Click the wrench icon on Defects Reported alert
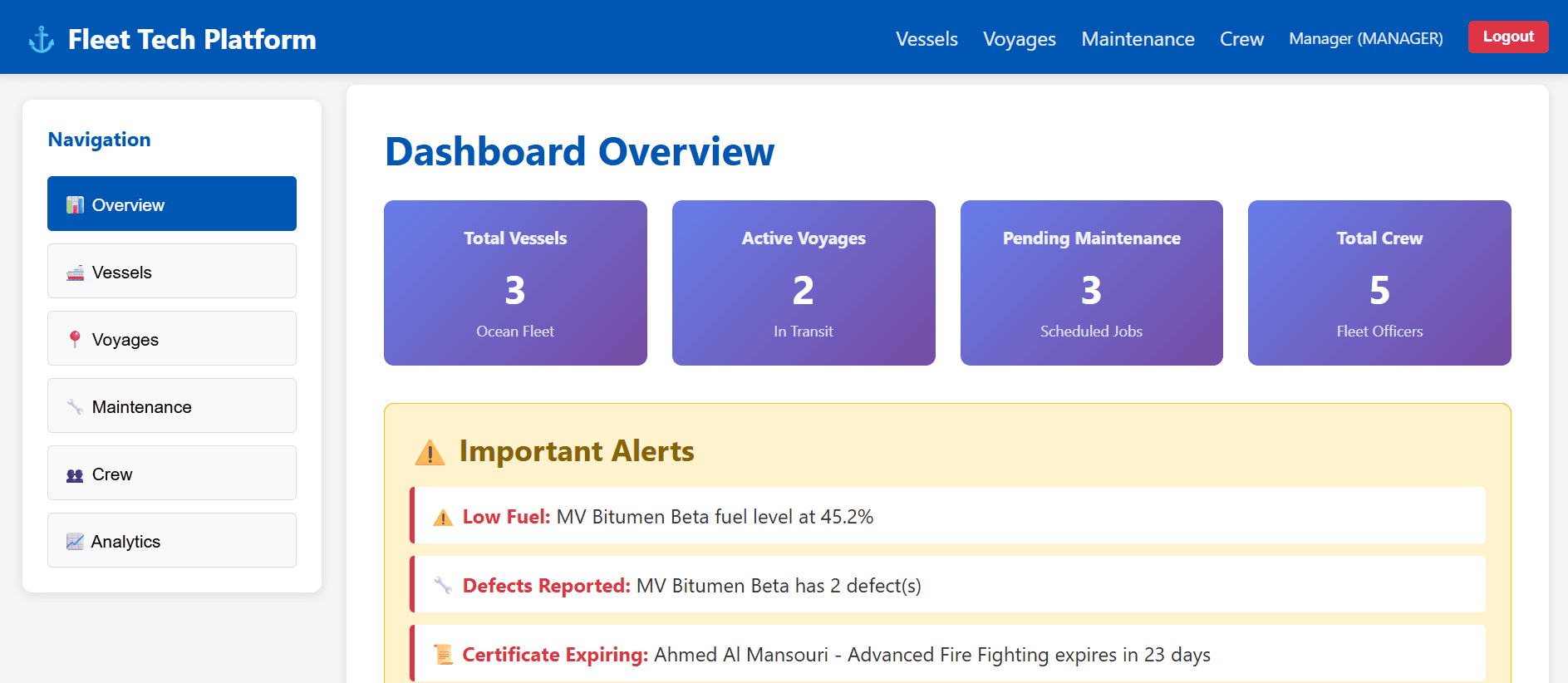Image resolution: width=1568 pixels, height=683 pixels. [443, 586]
